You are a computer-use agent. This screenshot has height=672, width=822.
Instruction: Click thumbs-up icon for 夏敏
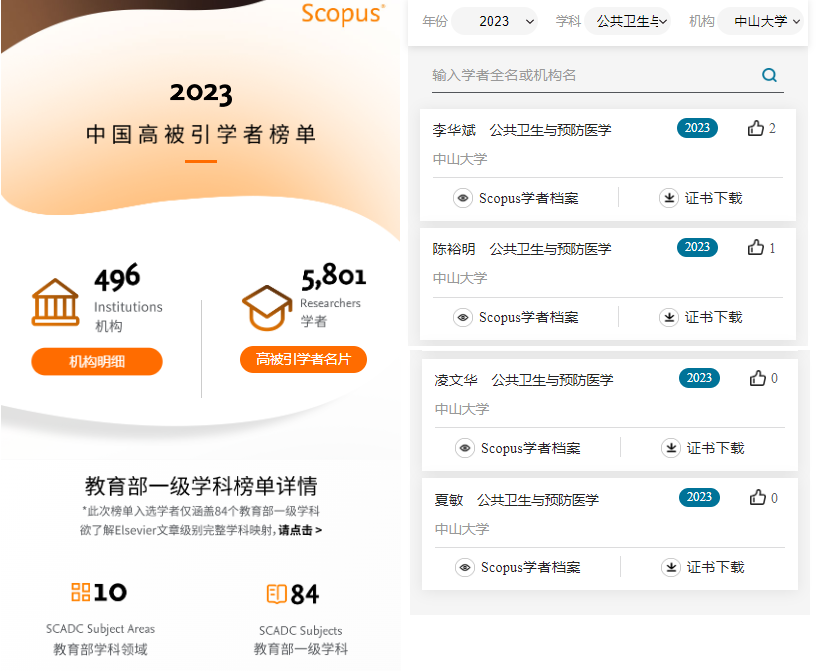tap(758, 498)
